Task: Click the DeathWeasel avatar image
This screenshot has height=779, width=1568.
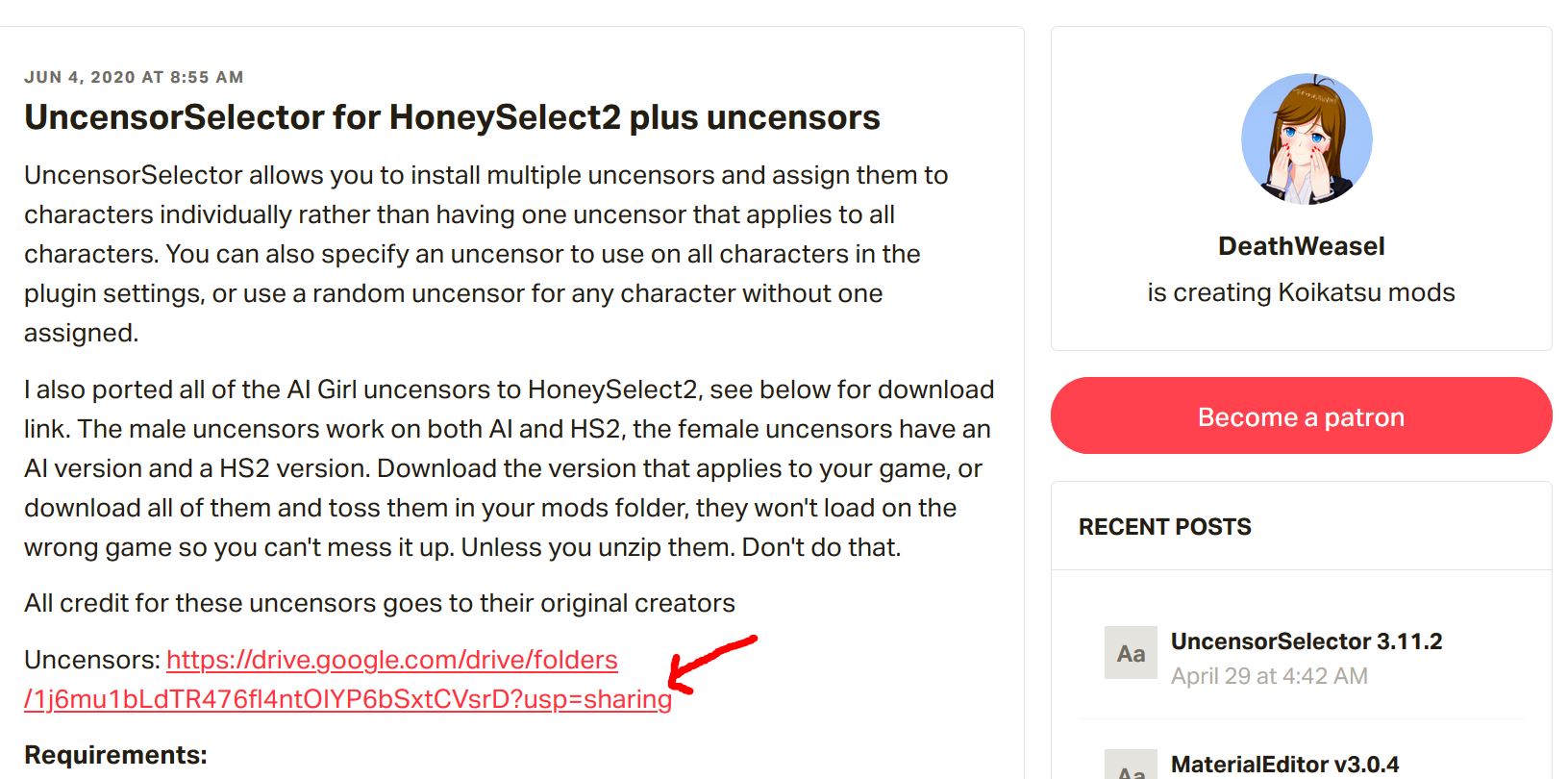Action: (1307, 138)
